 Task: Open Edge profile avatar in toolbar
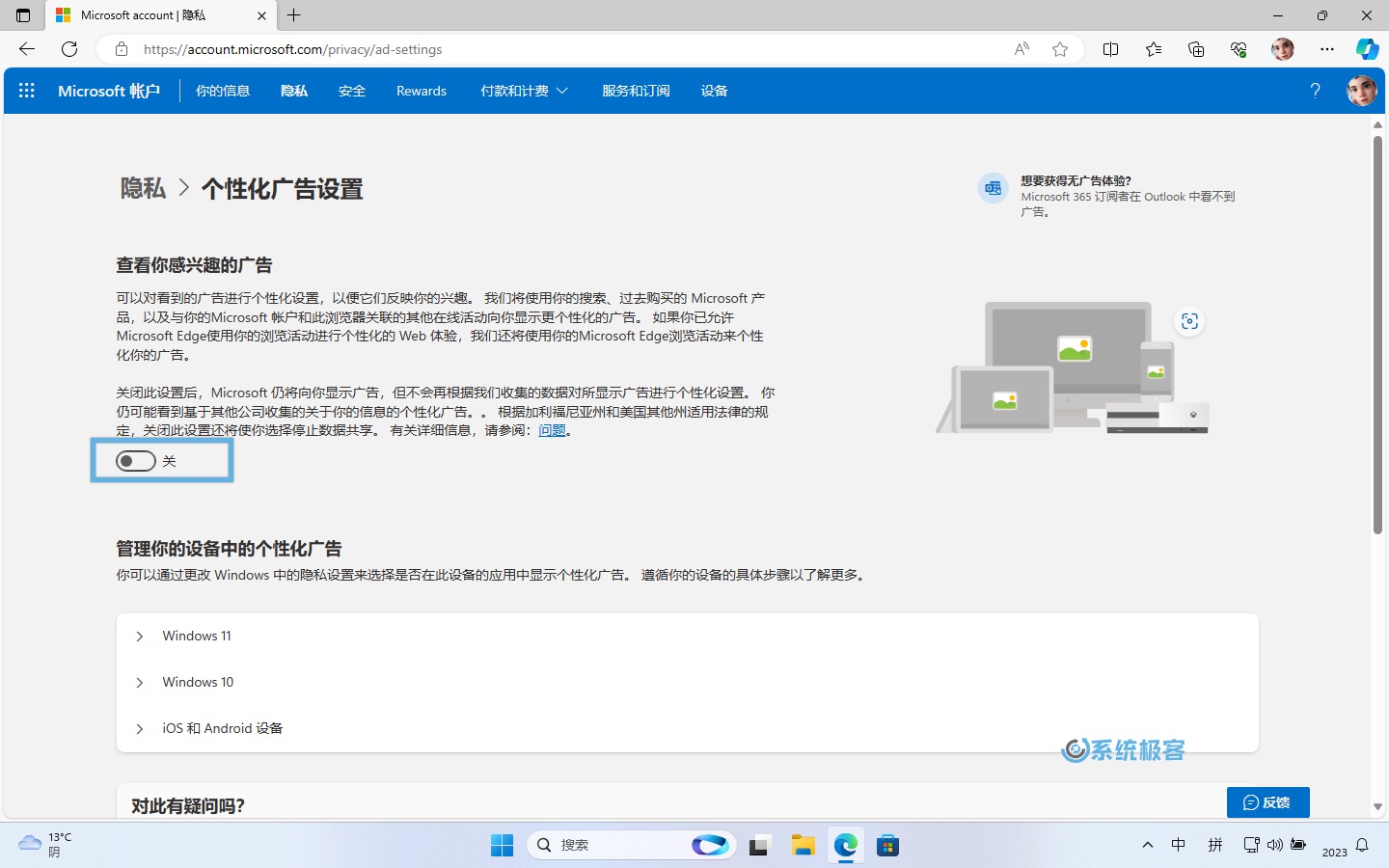tap(1282, 49)
